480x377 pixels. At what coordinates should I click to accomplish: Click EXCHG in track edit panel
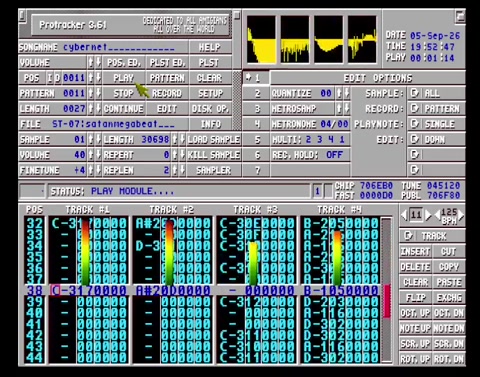(449, 297)
